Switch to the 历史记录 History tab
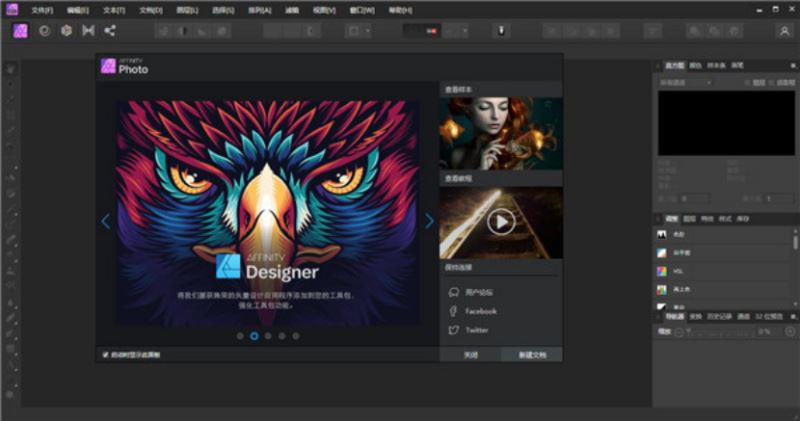This screenshot has height=421, width=800. point(719,317)
